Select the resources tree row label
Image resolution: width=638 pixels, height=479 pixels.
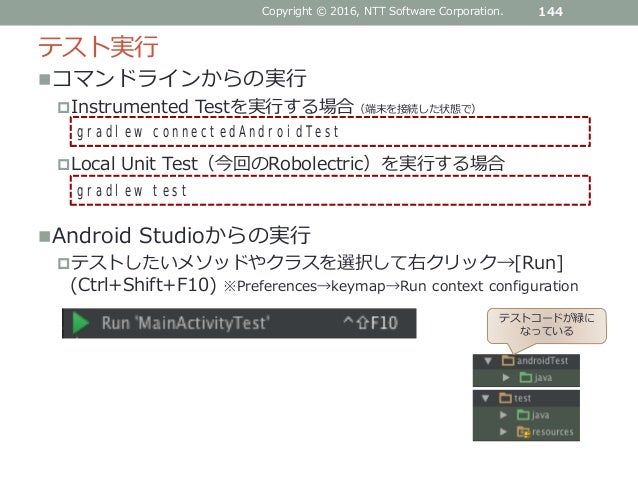(x=553, y=432)
